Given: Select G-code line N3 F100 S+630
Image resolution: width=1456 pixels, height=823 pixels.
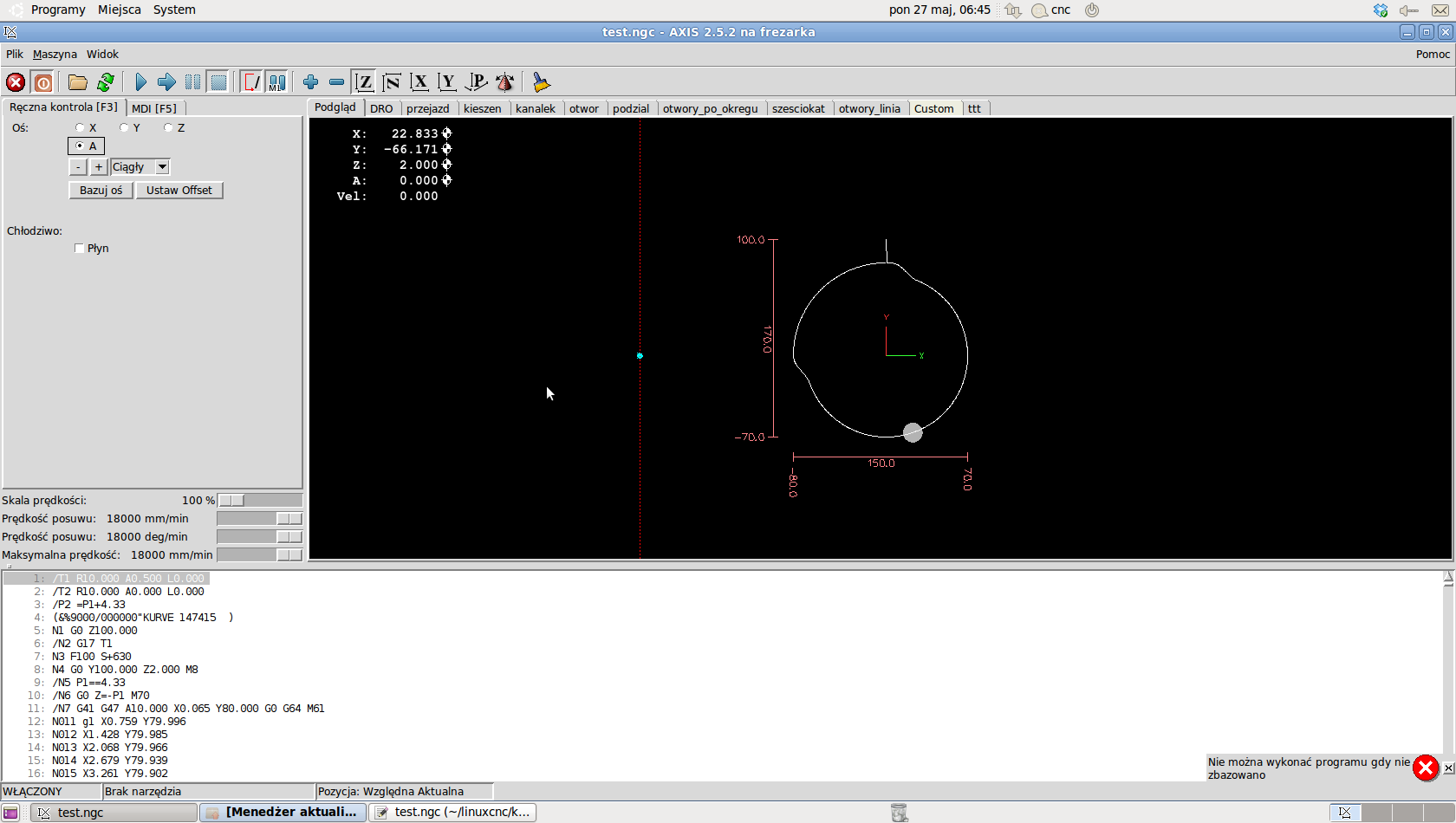Looking at the screenshot, I should [92, 657].
